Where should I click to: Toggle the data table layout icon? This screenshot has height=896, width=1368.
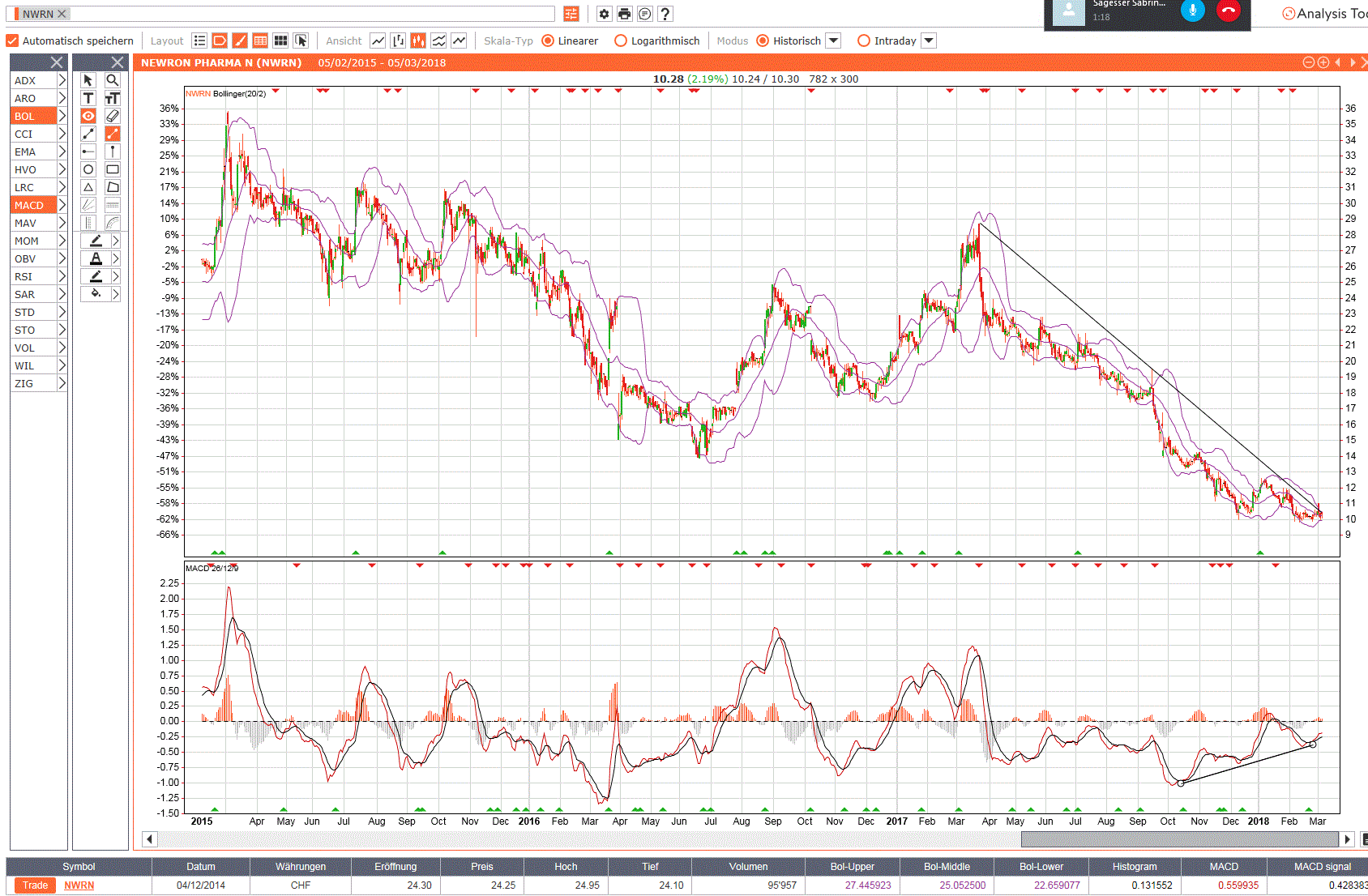[x=260, y=41]
